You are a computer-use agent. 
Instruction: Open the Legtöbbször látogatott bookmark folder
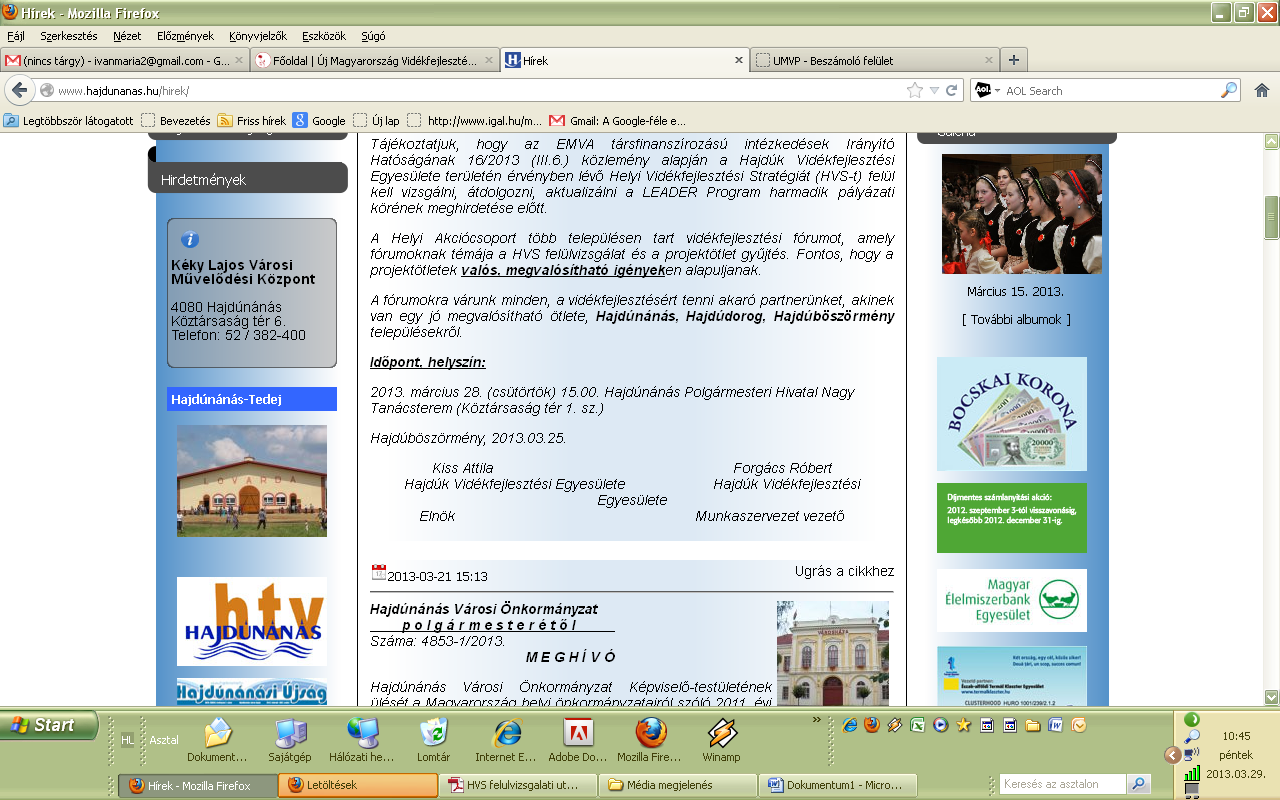tap(68, 120)
